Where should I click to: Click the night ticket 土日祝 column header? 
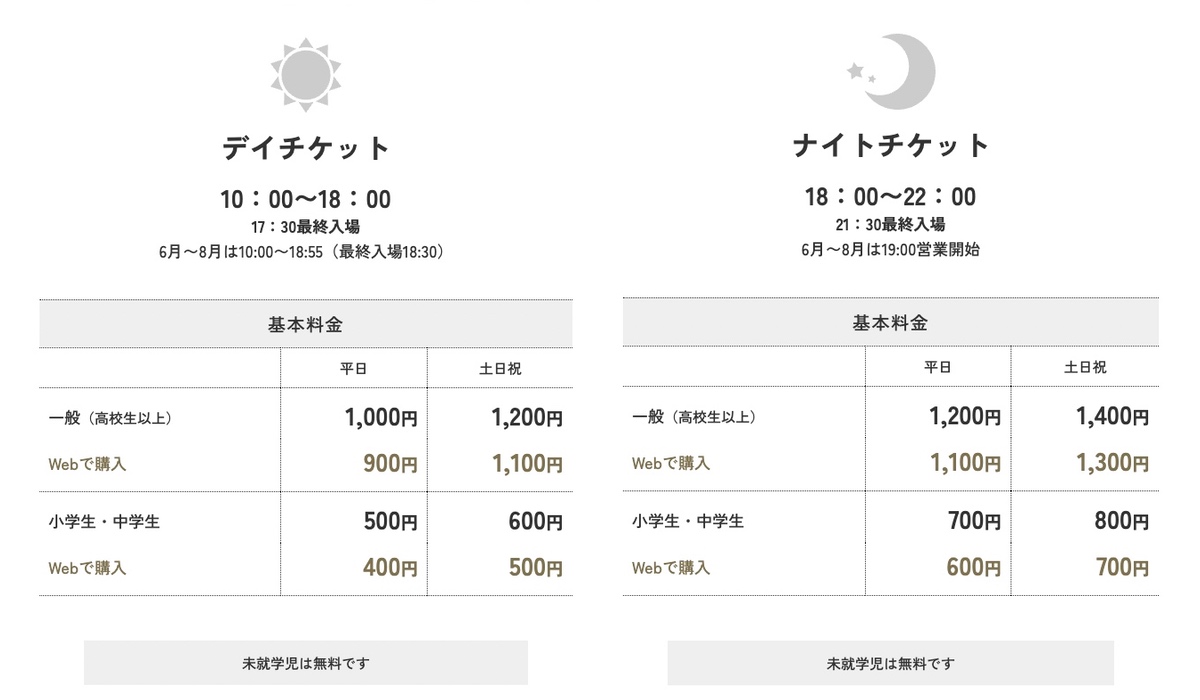(x=1085, y=368)
